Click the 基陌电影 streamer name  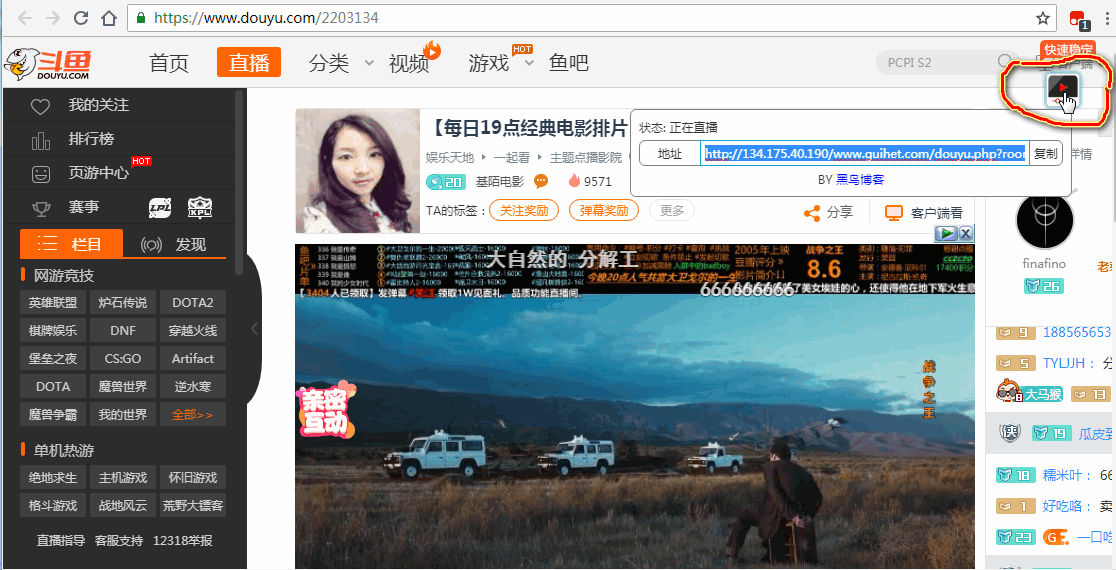click(x=500, y=181)
